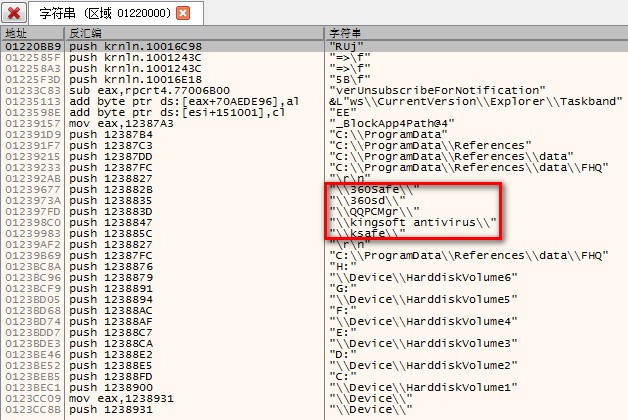This screenshot has height=420, width=628.
Task: Select the "H:" string
Action: pos(343,266)
